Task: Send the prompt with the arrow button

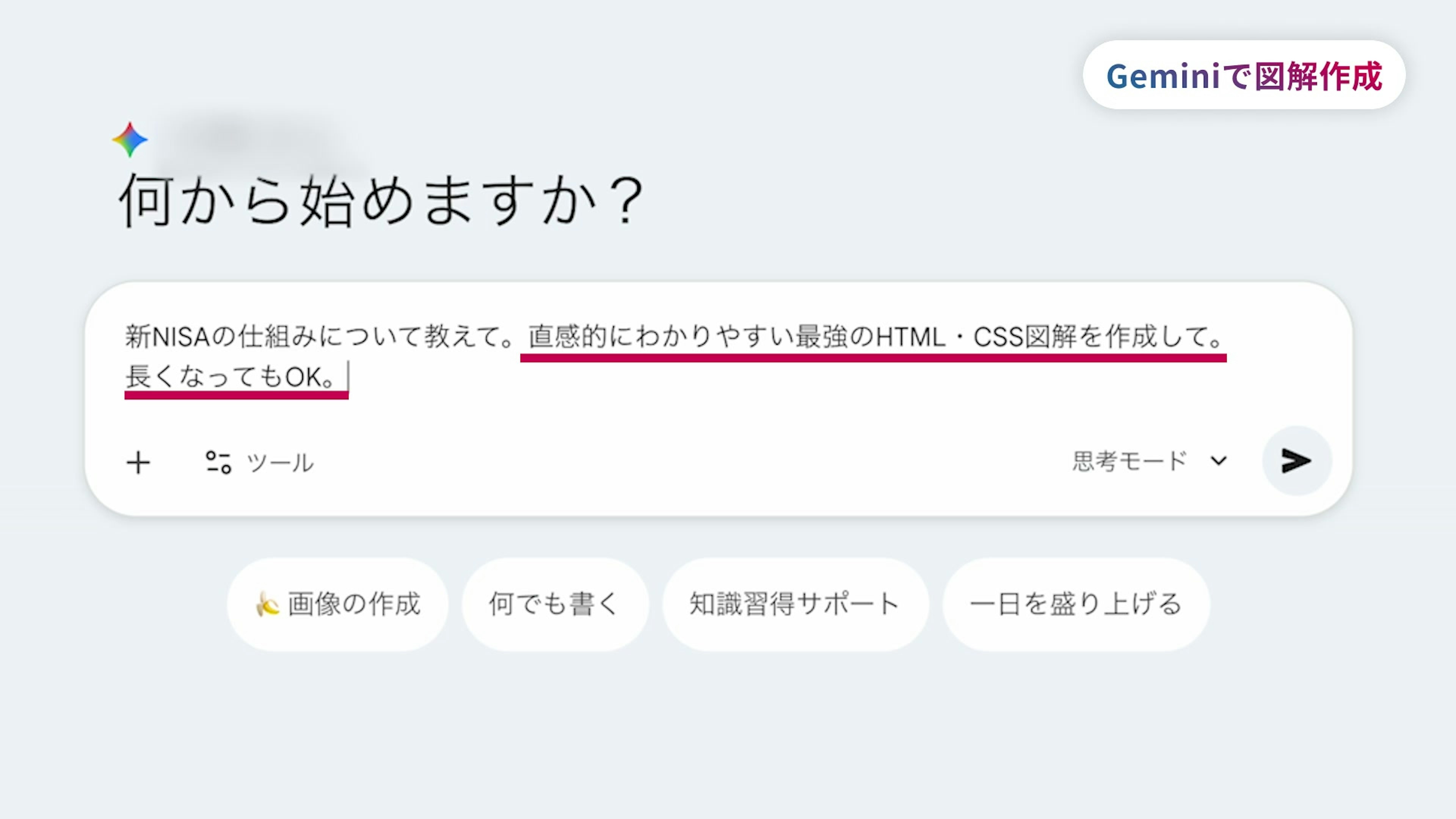Action: pos(1297,461)
